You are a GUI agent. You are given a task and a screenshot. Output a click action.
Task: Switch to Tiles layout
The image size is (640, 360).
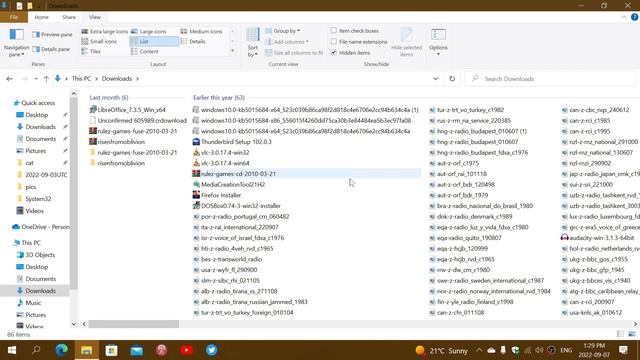(91, 51)
